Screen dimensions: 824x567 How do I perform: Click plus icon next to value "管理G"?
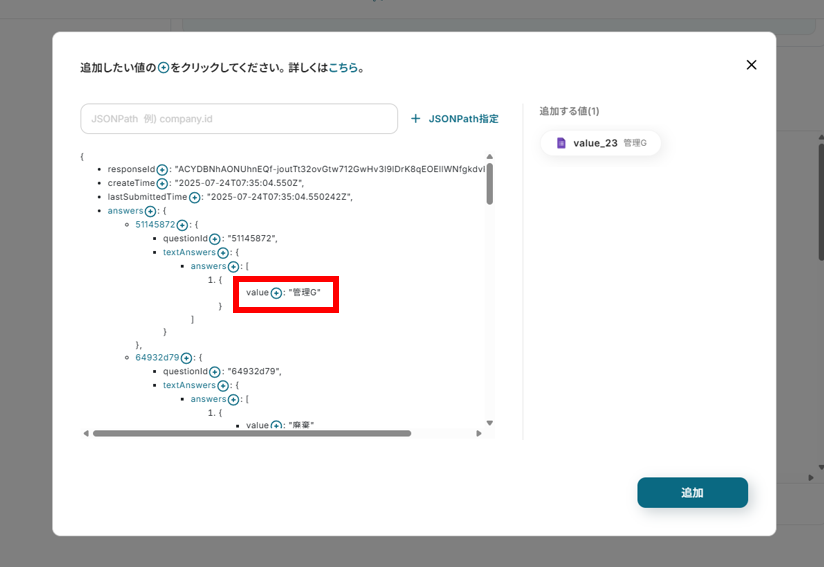pyautogui.click(x=277, y=293)
